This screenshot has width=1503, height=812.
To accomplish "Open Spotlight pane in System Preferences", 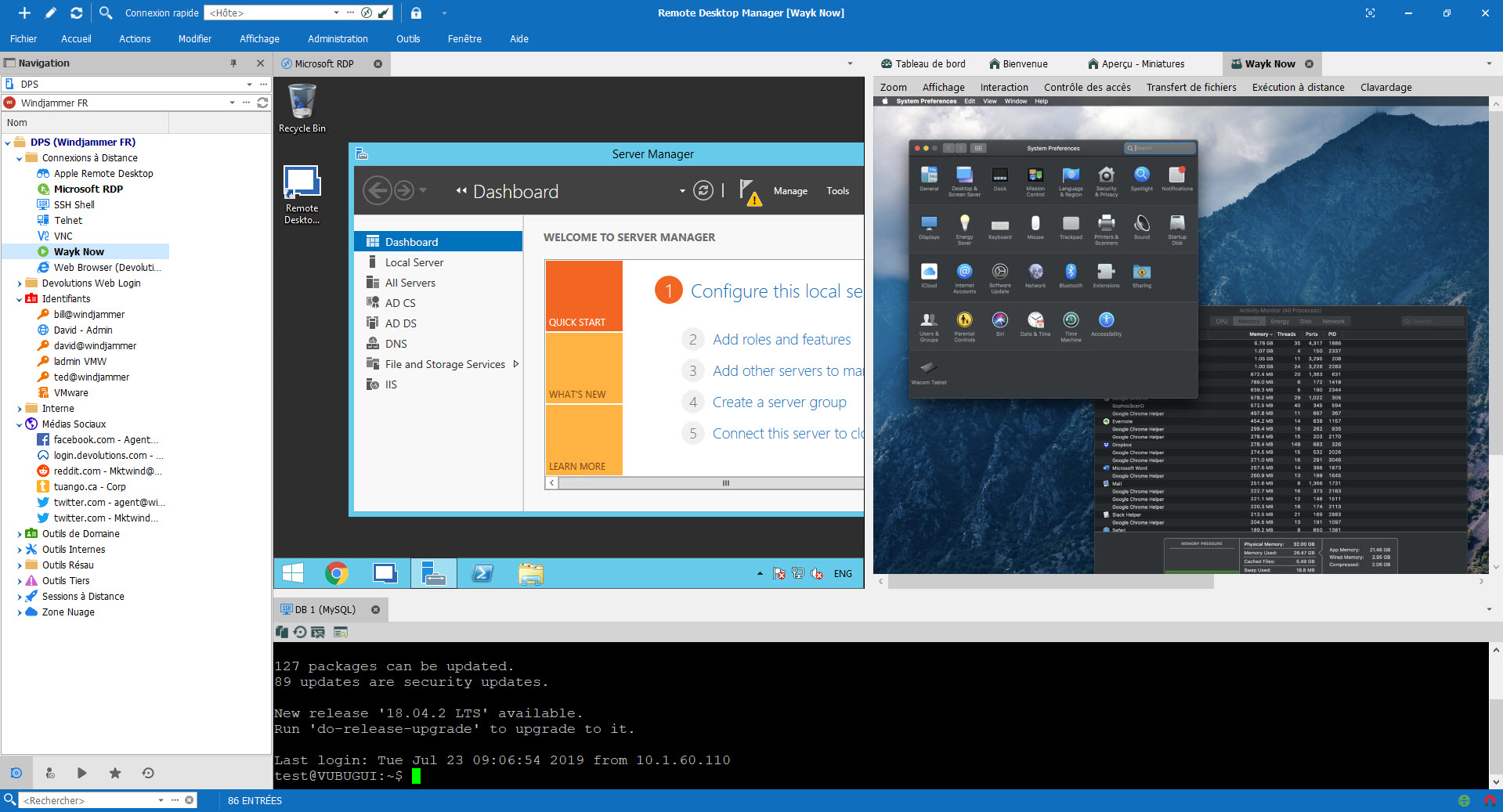I will tap(1141, 179).
